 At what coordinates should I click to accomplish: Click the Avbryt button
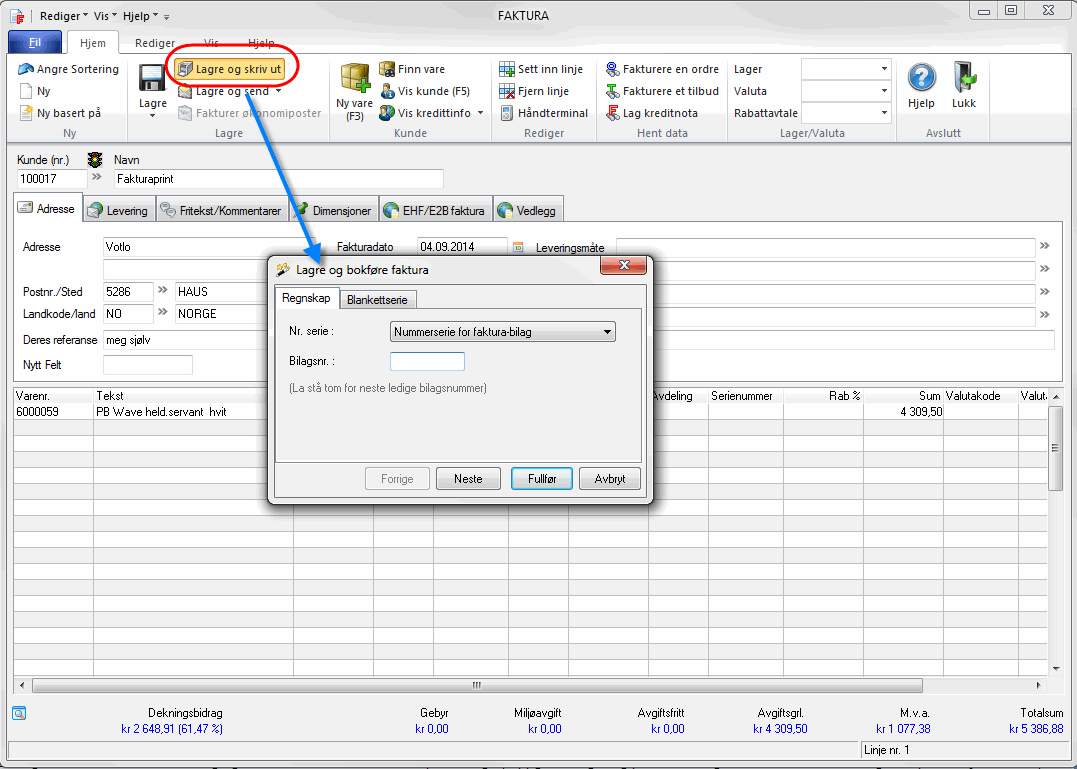click(x=609, y=479)
